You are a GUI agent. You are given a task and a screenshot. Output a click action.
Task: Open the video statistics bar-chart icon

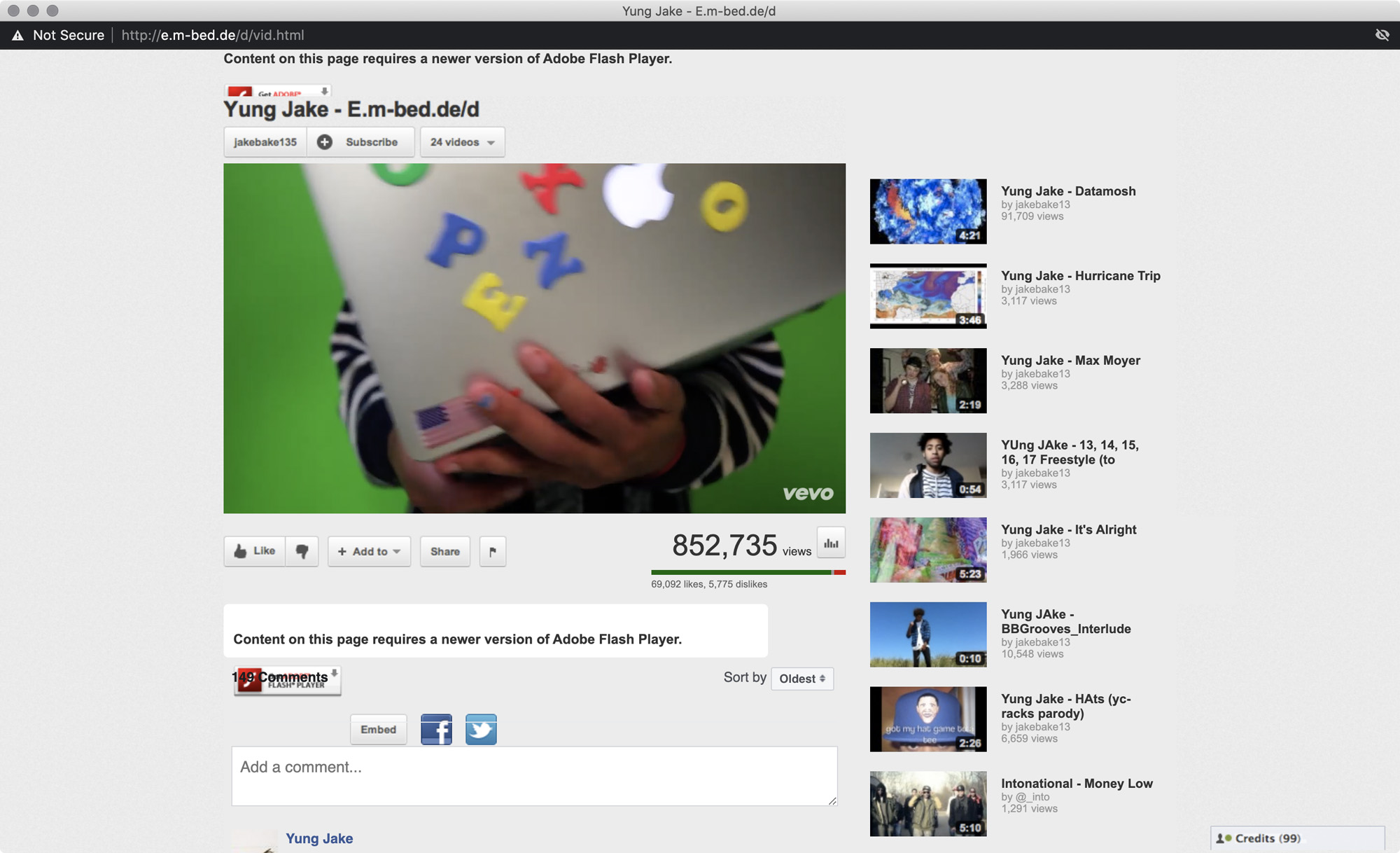pyautogui.click(x=831, y=543)
